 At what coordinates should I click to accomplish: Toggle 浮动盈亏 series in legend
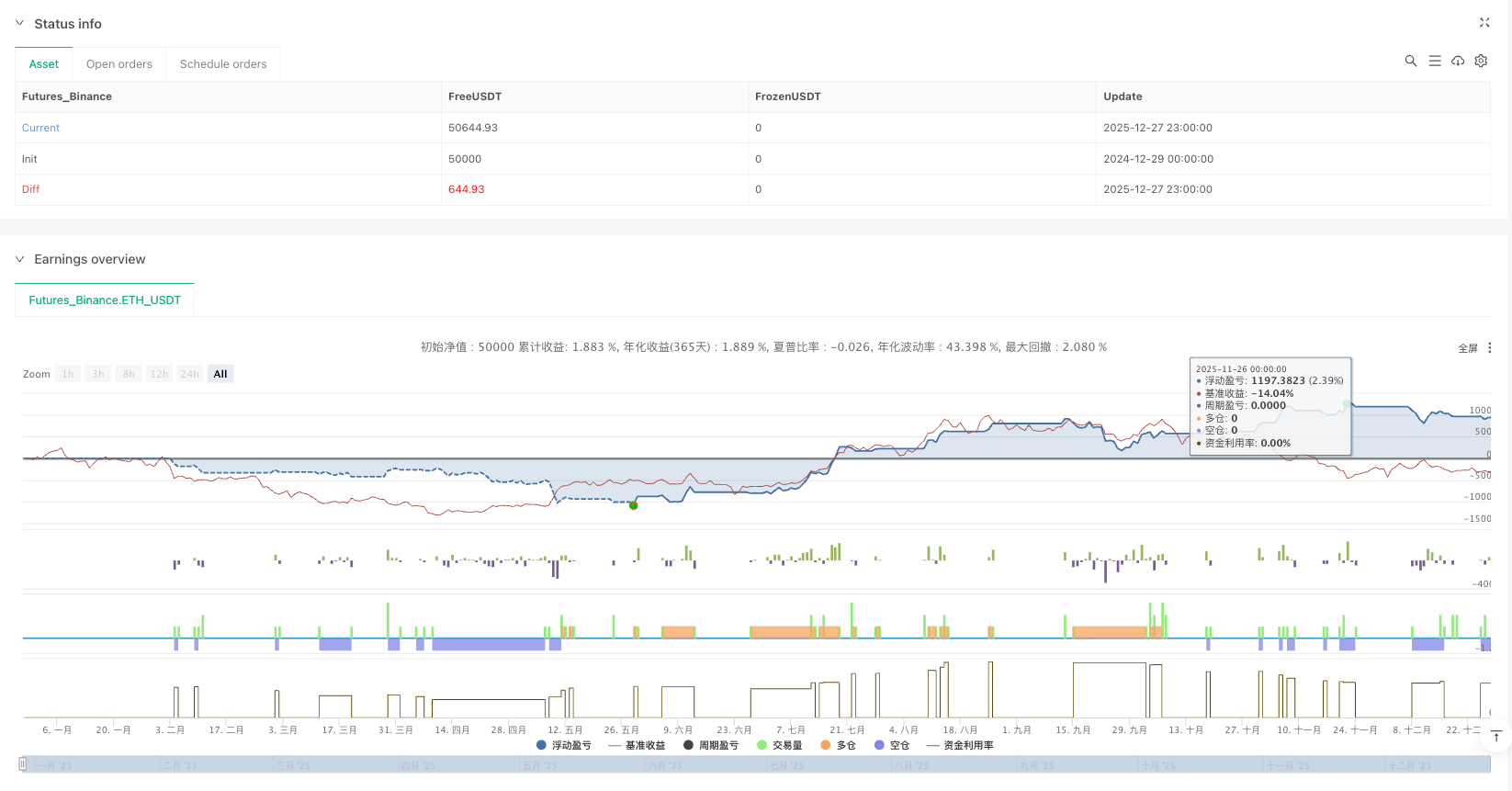point(563,745)
